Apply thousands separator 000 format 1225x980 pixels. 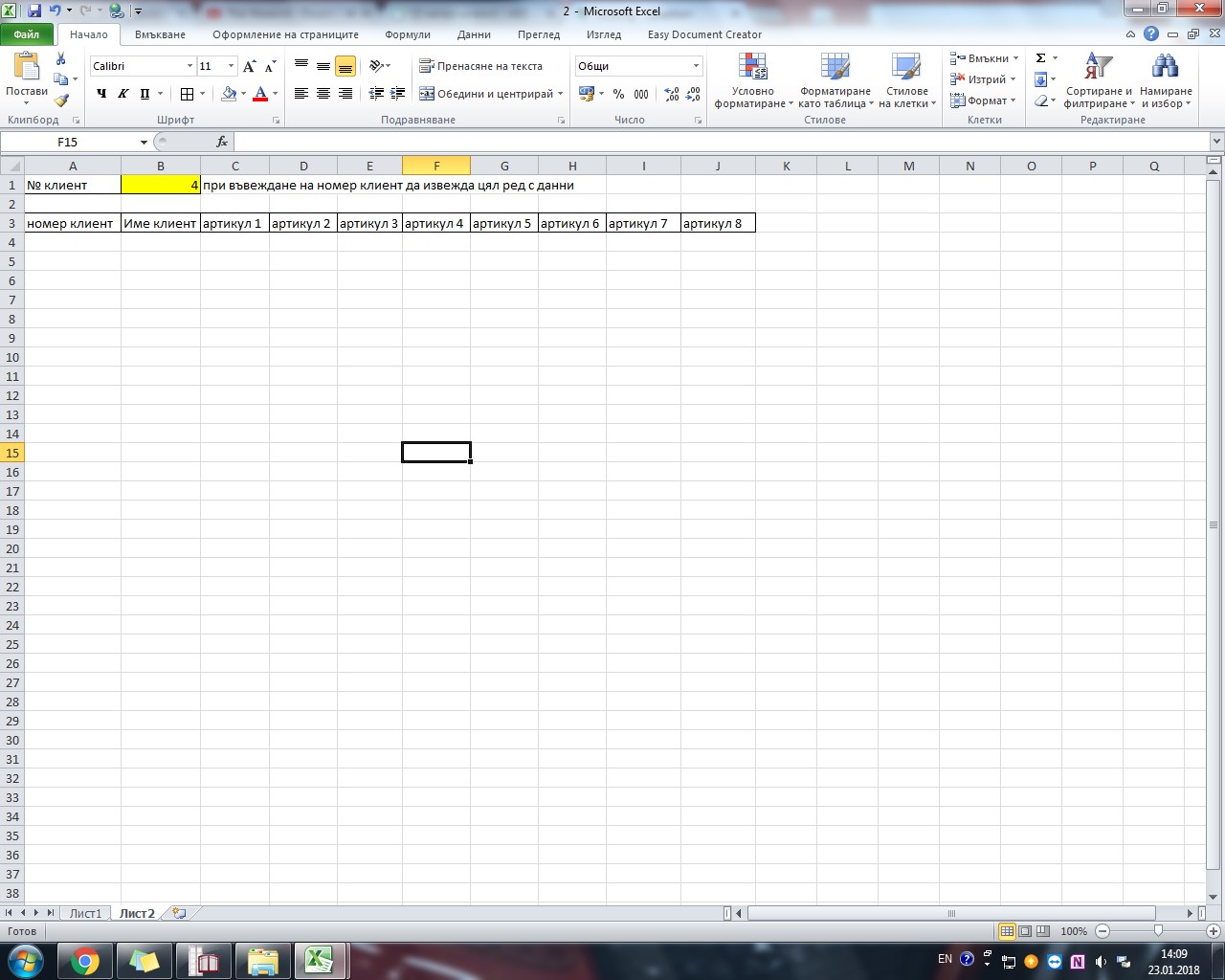[641, 94]
